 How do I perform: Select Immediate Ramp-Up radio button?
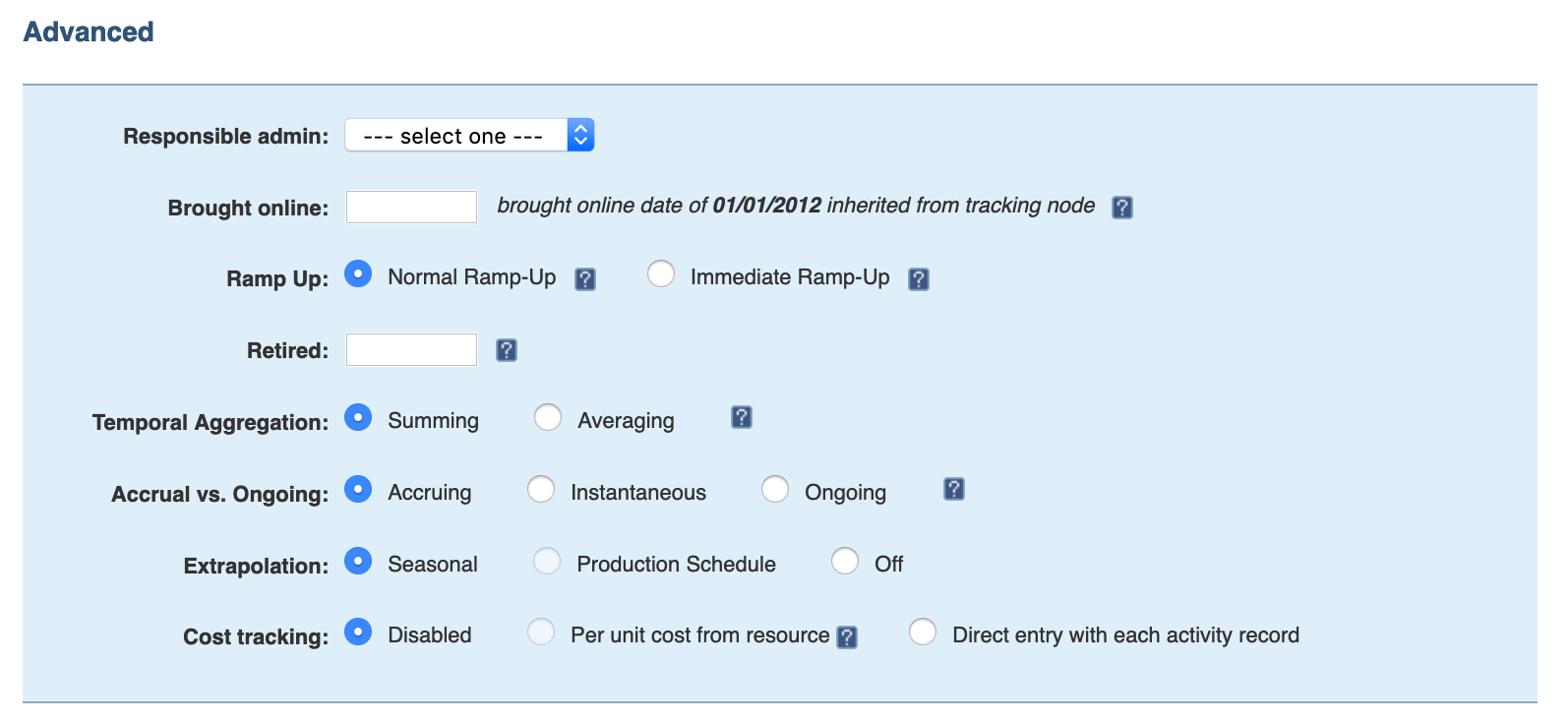(x=661, y=274)
